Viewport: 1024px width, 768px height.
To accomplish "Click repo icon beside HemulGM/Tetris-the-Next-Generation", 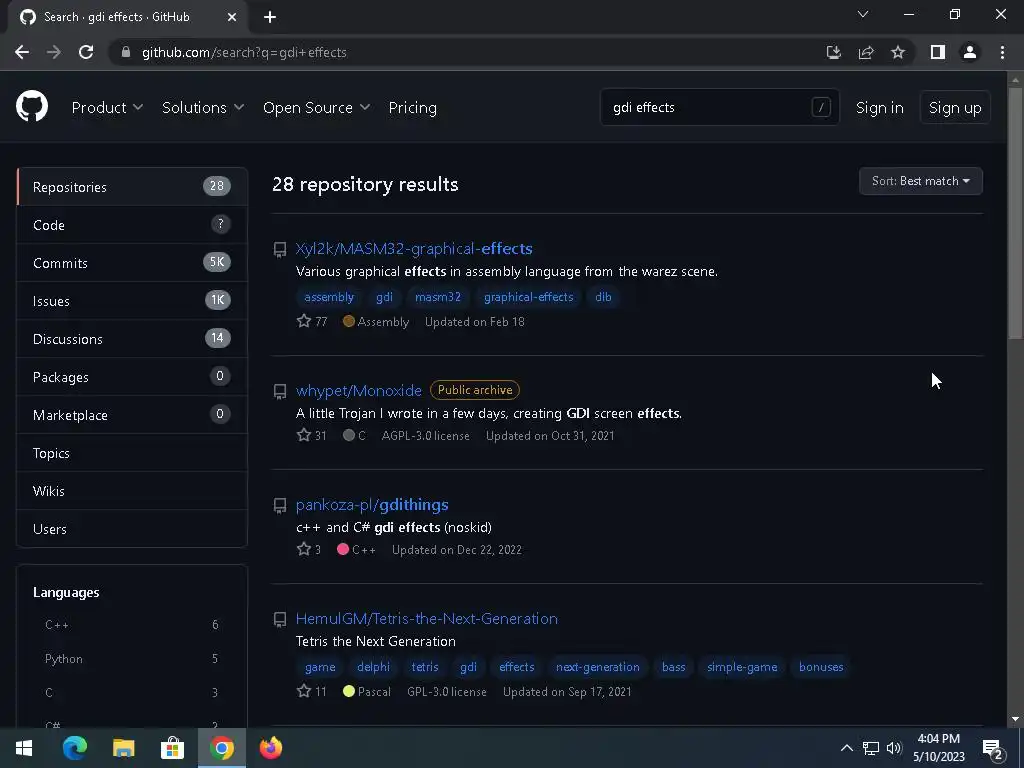I will [x=280, y=619].
